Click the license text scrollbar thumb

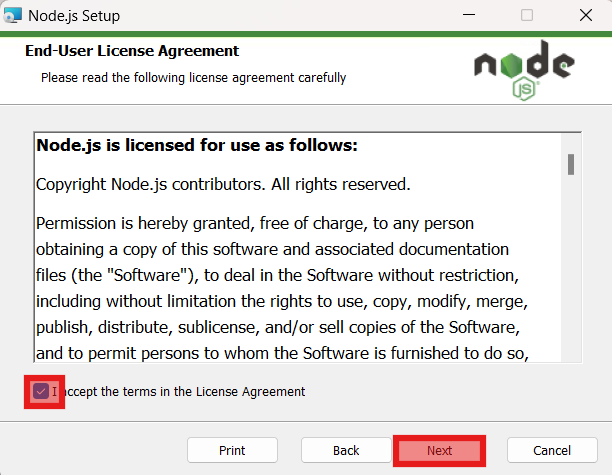(x=570, y=164)
